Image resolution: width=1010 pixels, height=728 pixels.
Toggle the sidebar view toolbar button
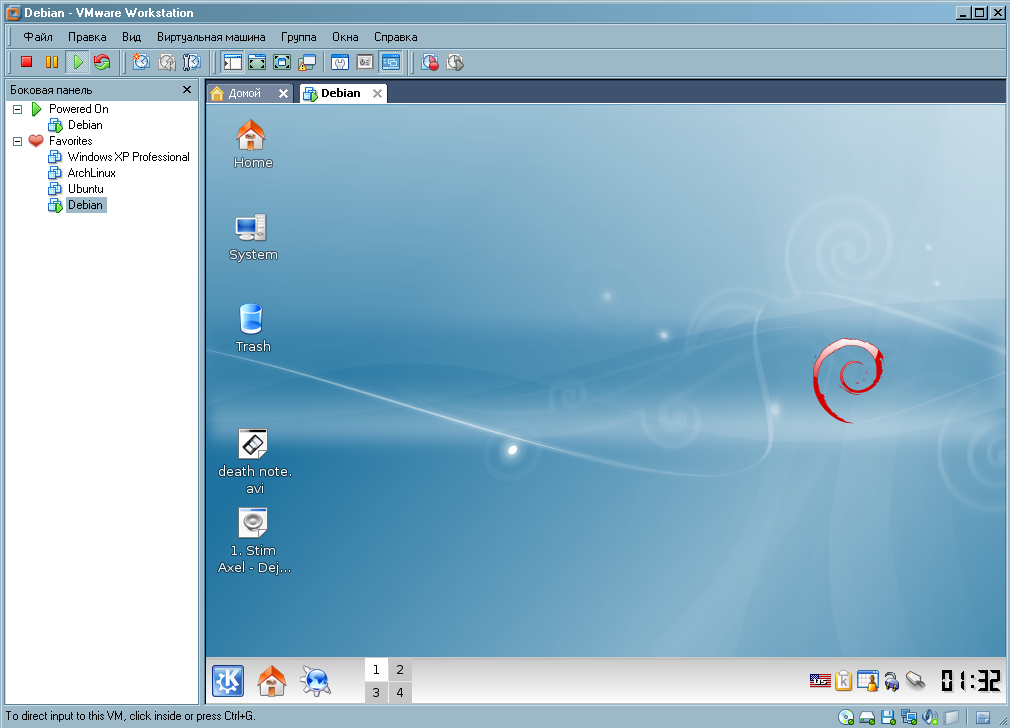232,62
